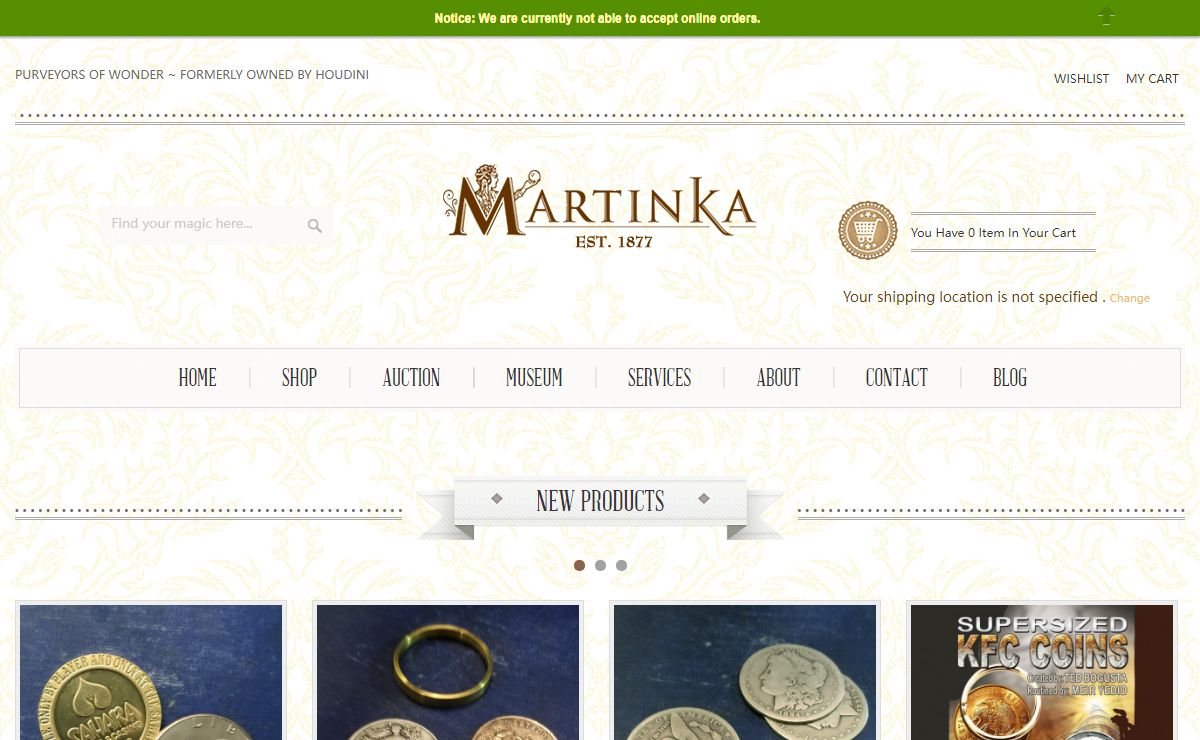Screen dimensions: 1200x740
Task: Open the Supersized KFC Coins product thumbnail
Action: (1041, 672)
